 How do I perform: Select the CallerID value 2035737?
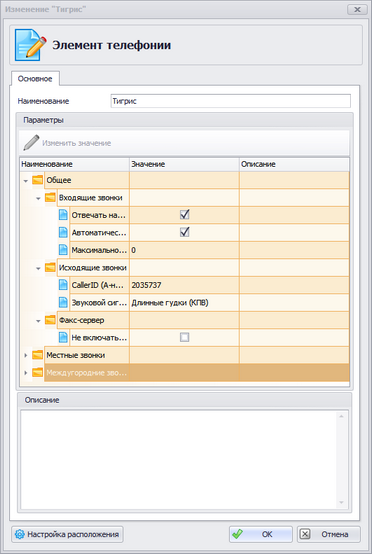146,285
